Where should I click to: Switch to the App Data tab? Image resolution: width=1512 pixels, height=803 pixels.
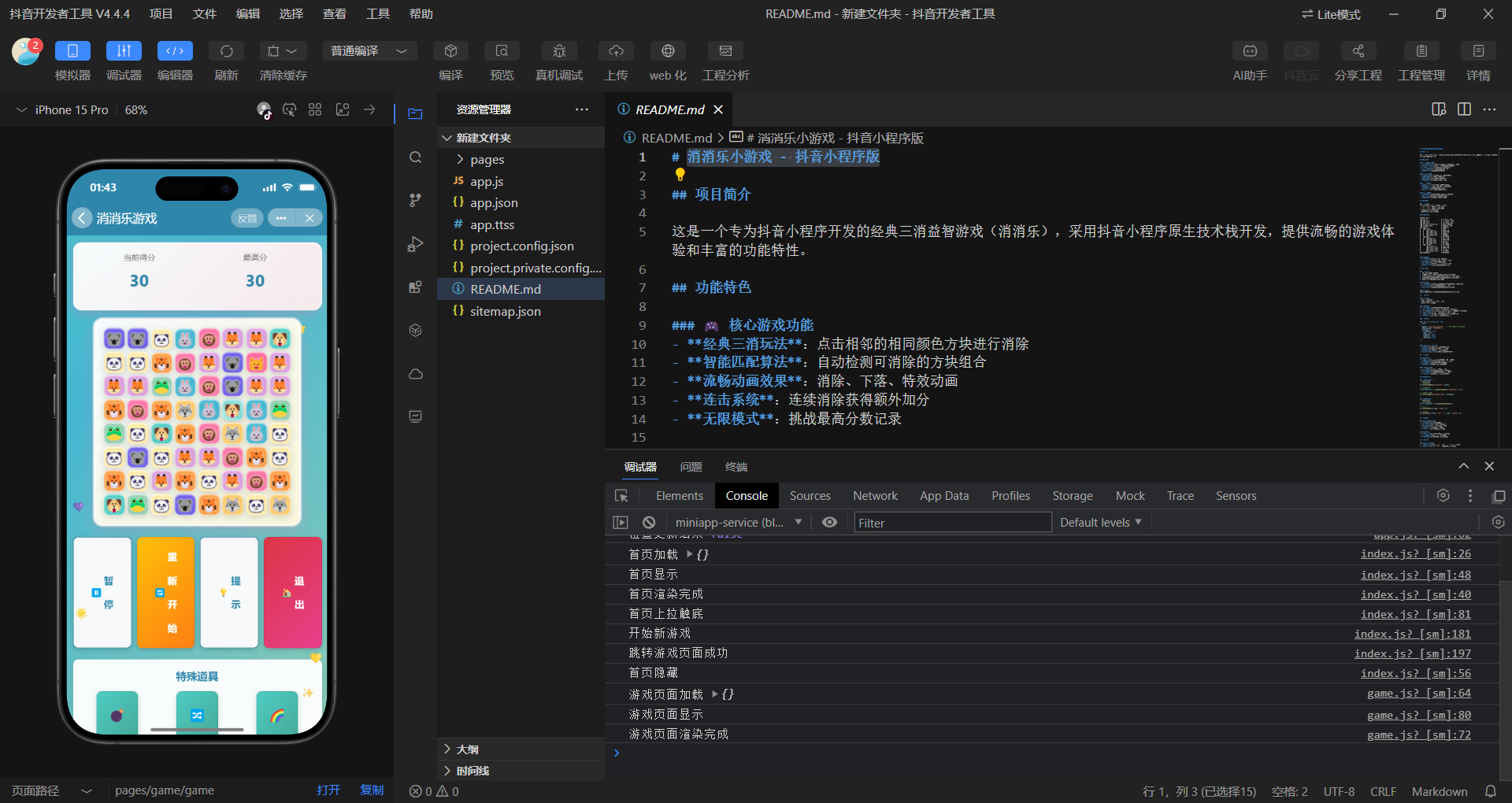click(x=944, y=496)
